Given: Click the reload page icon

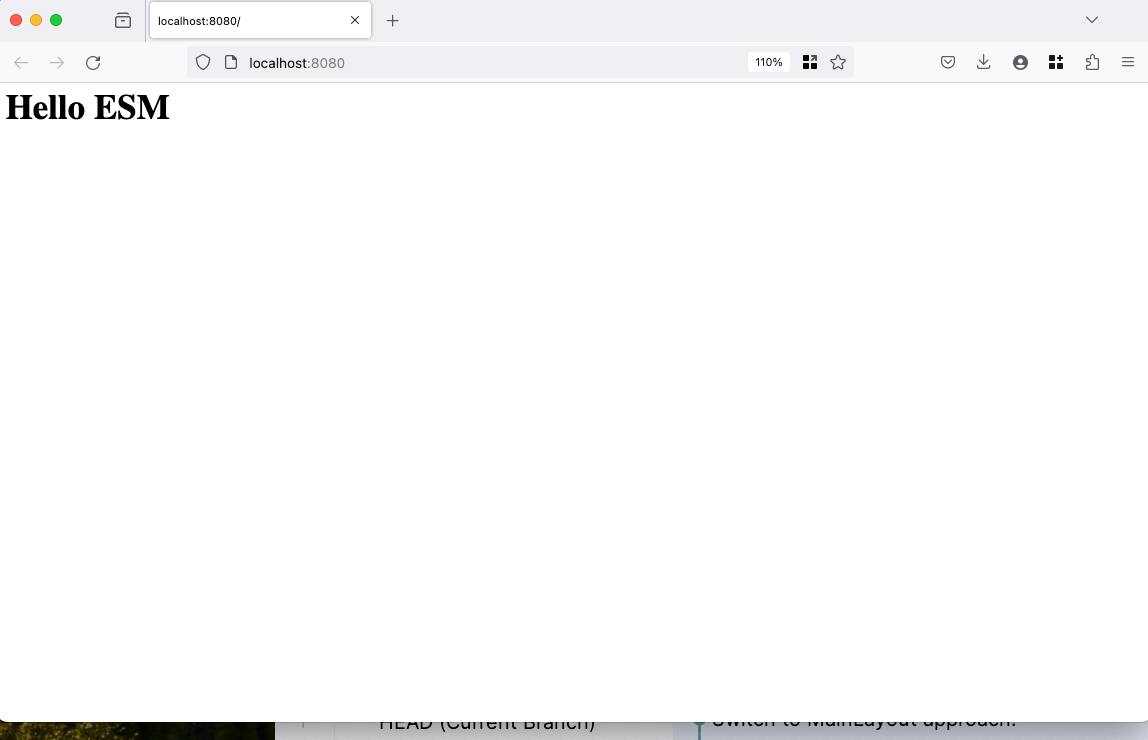Looking at the screenshot, I should [x=93, y=62].
